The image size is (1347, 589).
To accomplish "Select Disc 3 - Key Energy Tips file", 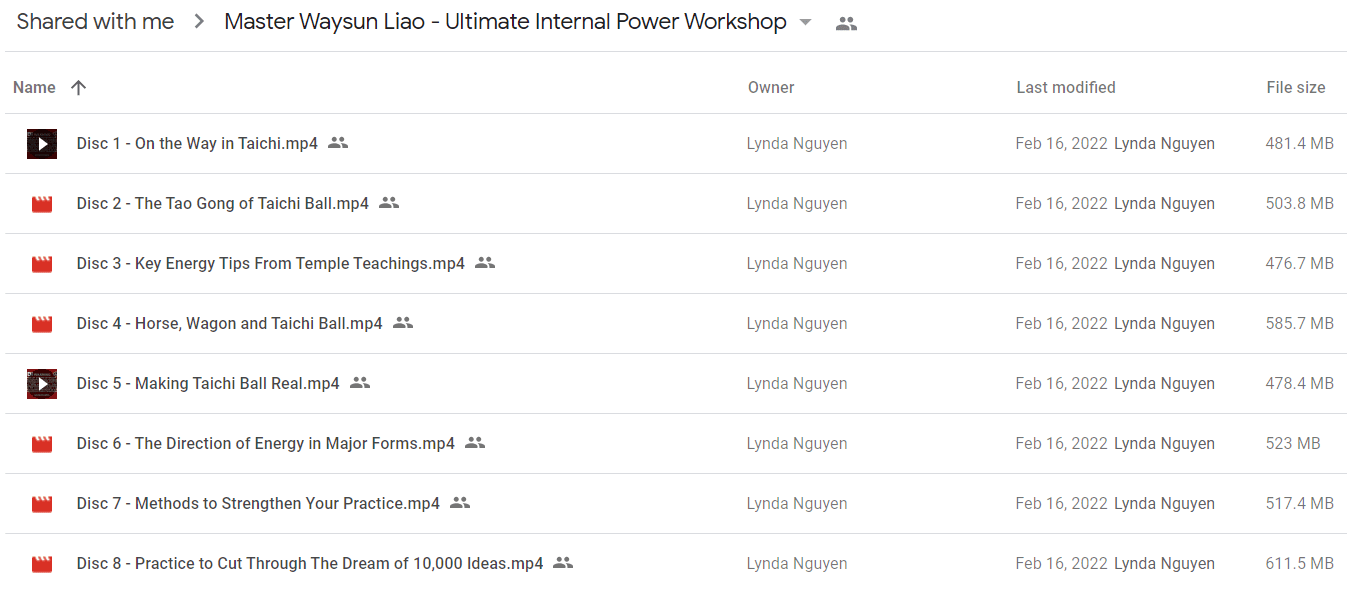I will tap(674, 264).
